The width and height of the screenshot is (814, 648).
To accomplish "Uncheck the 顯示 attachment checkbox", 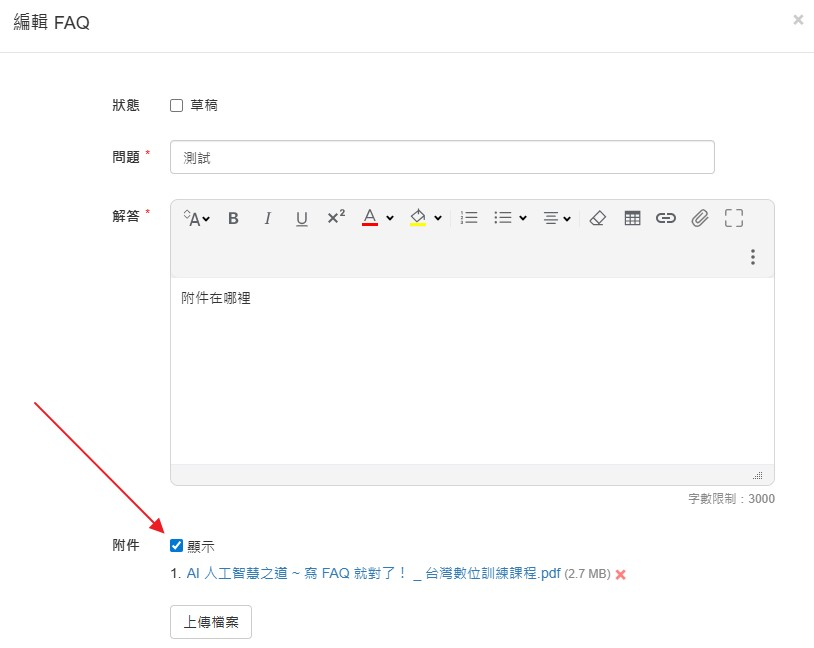I will pyautogui.click(x=177, y=546).
